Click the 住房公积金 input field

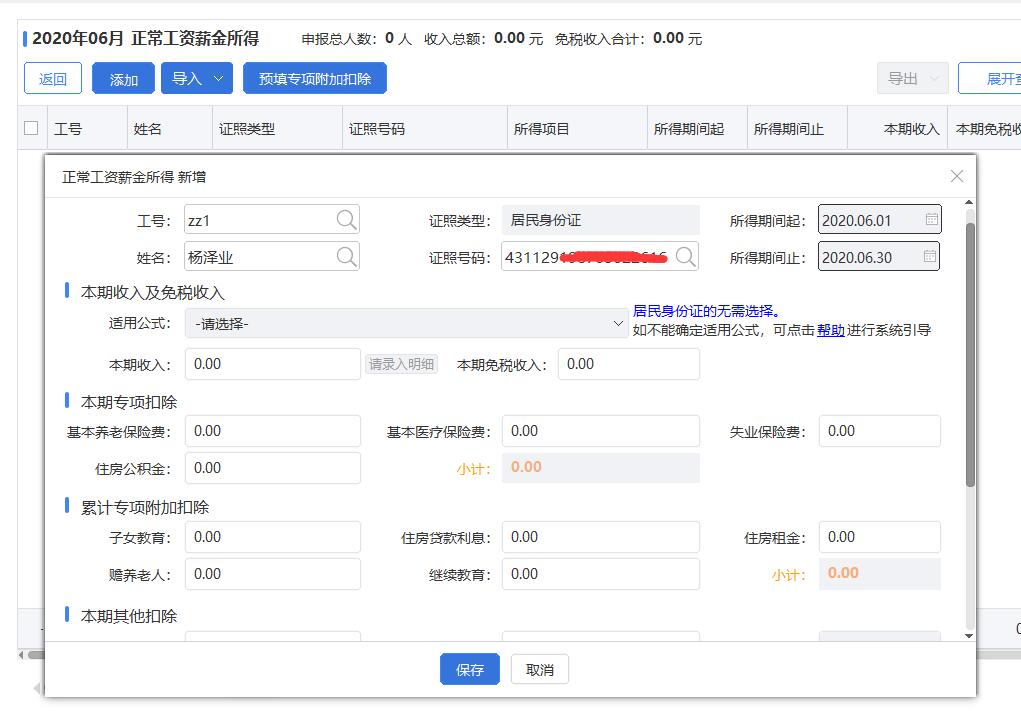click(x=273, y=468)
